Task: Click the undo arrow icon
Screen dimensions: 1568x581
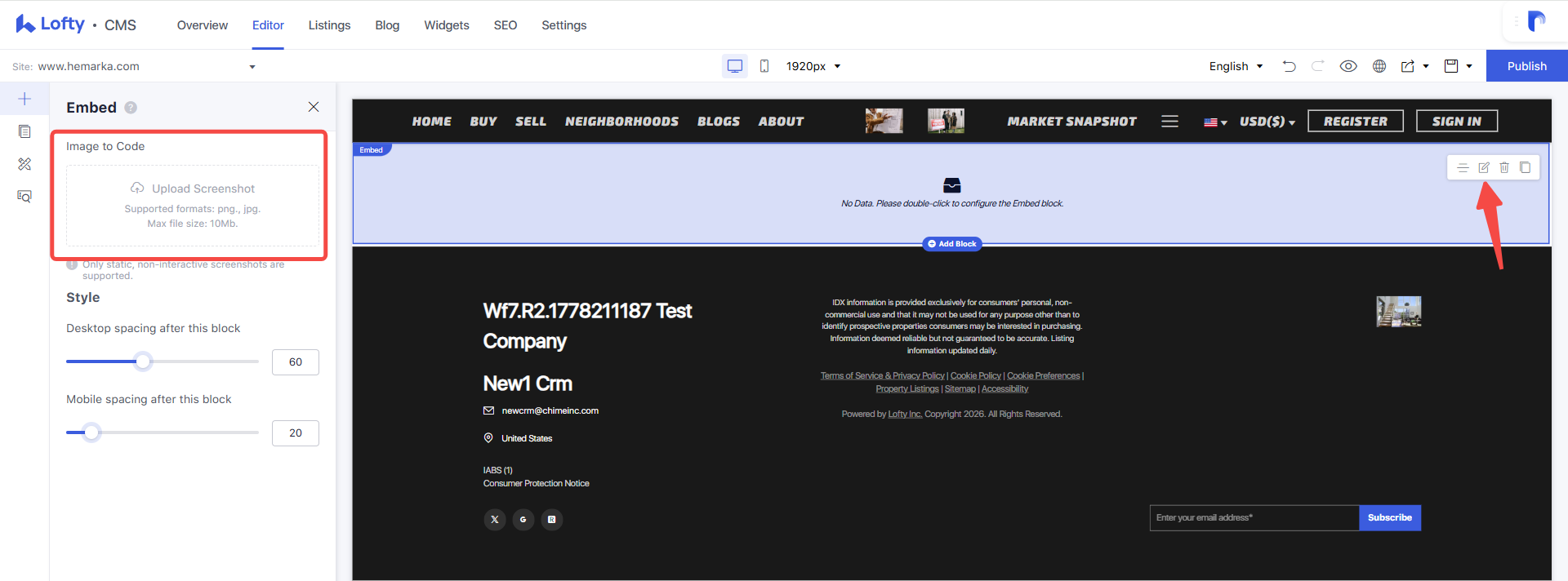Action: point(1290,66)
